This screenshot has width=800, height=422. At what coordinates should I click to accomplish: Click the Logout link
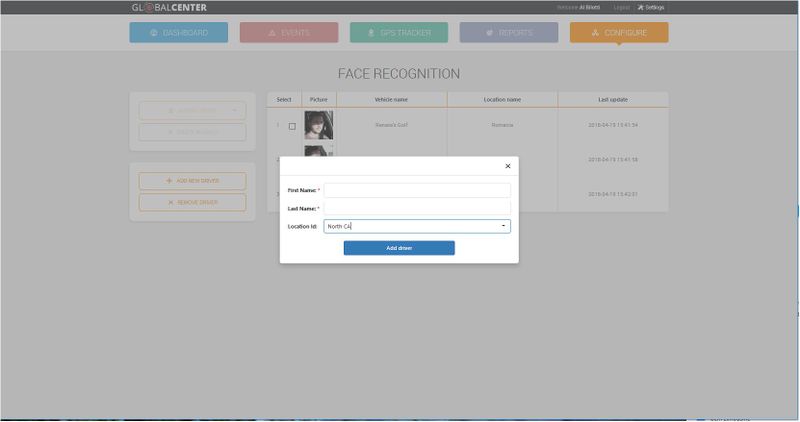(x=621, y=8)
